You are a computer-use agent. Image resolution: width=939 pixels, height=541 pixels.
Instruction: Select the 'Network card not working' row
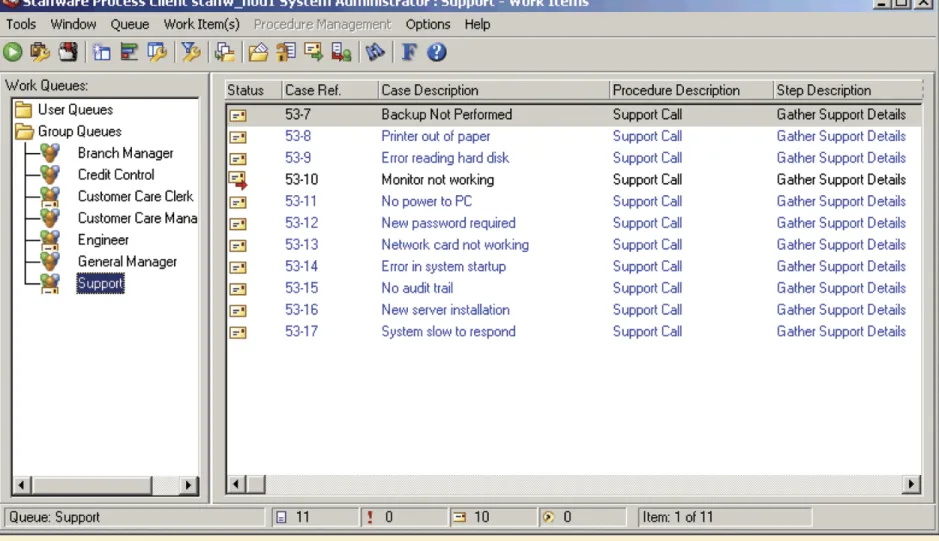574,245
